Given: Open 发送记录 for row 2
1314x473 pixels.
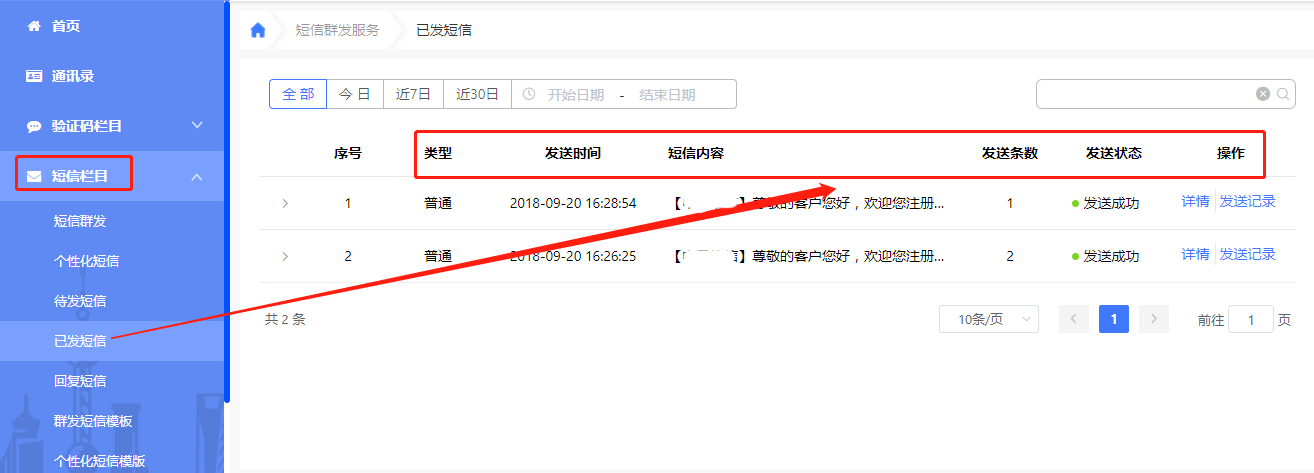Looking at the screenshot, I should pos(1247,254).
